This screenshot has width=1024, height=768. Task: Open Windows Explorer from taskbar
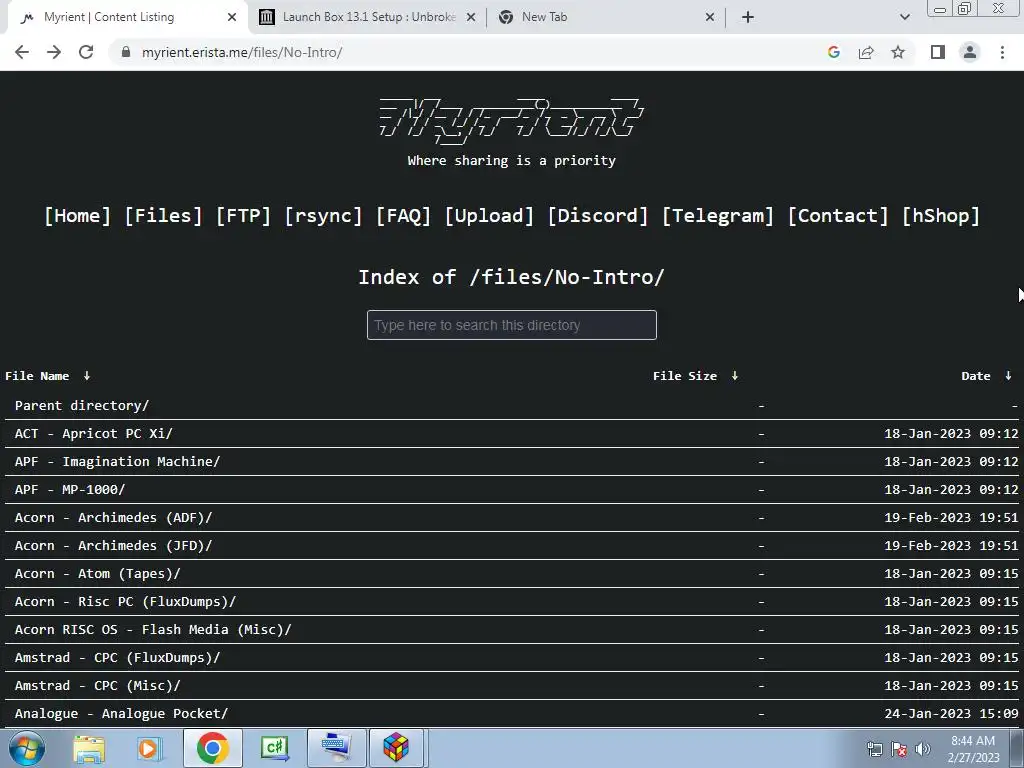pos(89,748)
